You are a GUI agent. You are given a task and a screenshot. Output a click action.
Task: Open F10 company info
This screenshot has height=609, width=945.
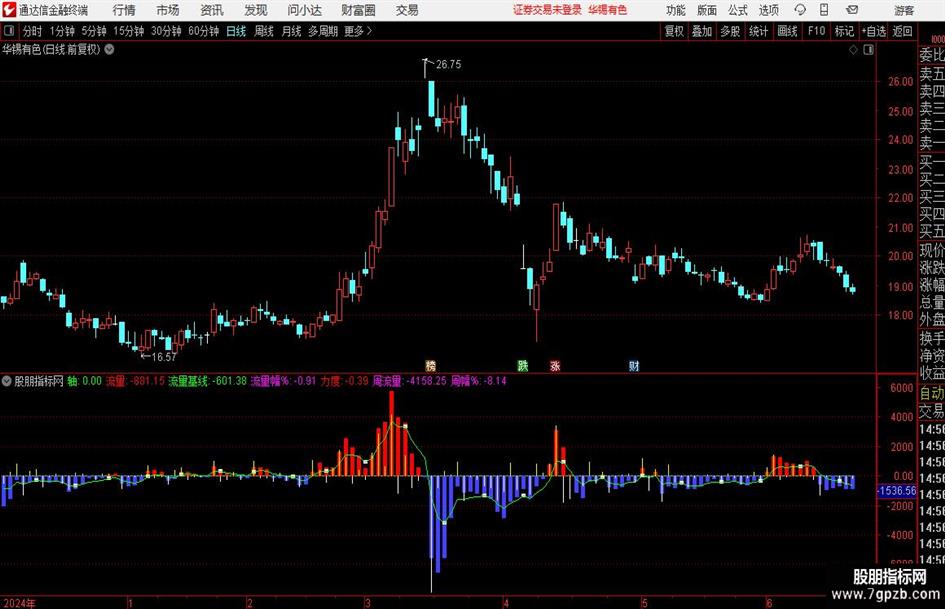[x=816, y=31]
